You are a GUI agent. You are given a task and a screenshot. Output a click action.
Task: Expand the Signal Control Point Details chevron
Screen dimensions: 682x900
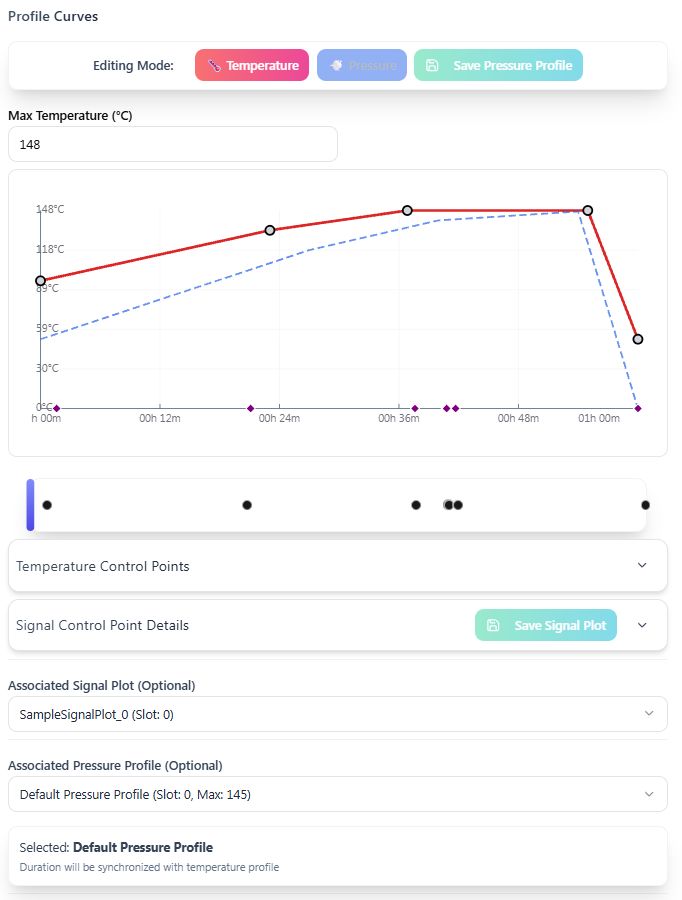coord(642,626)
